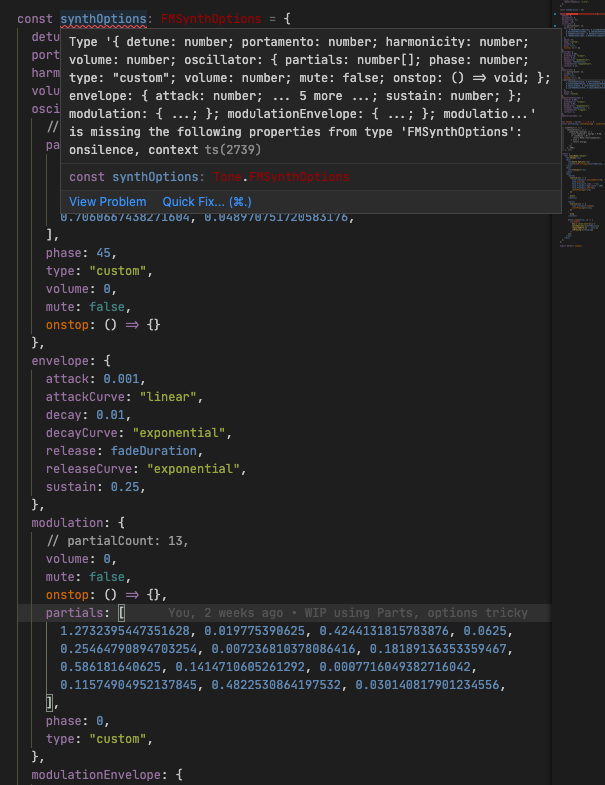Click decay: 0.01 value
The image size is (605, 785).
(x=110, y=415)
